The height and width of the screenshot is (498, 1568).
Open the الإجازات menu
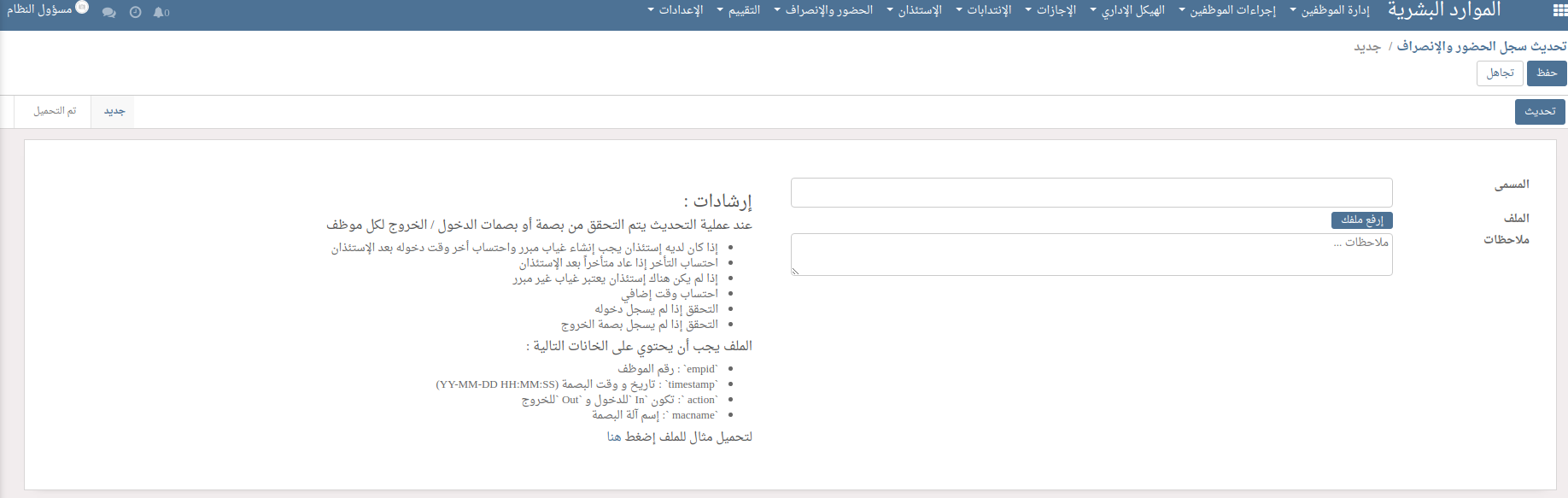(1050, 10)
